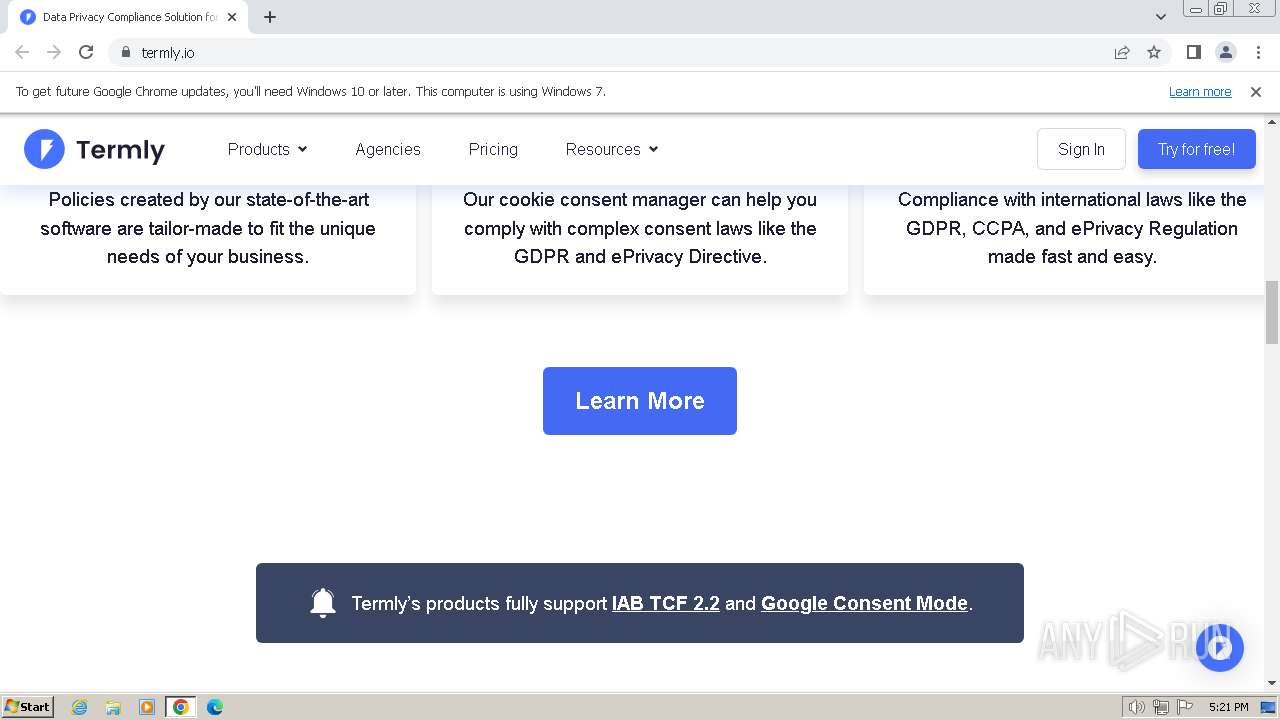Expand the Resources dropdown menu

pos(612,149)
